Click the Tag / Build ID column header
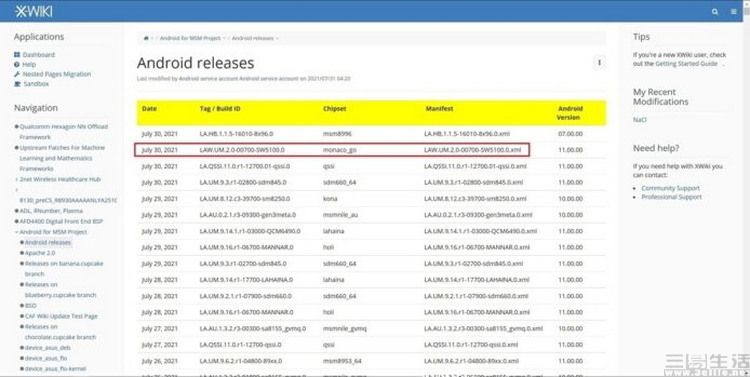 (220, 109)
